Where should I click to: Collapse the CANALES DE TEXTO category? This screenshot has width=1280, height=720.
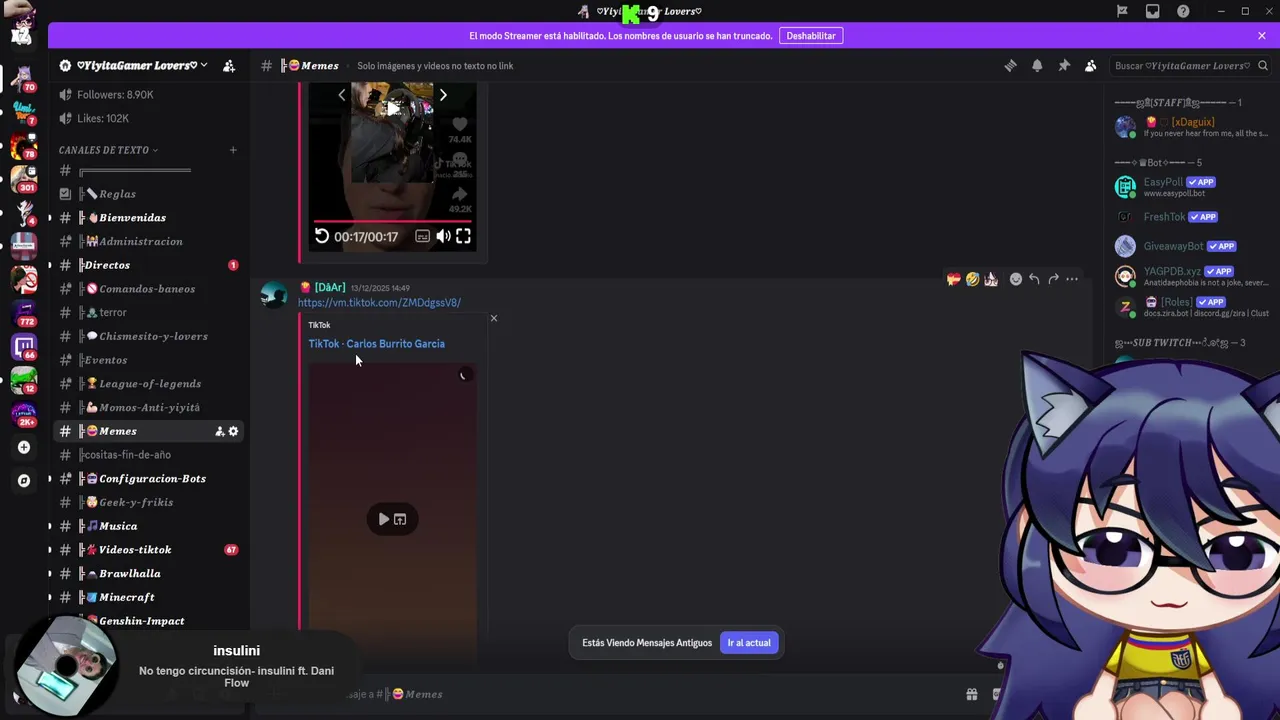click(108, 150)
